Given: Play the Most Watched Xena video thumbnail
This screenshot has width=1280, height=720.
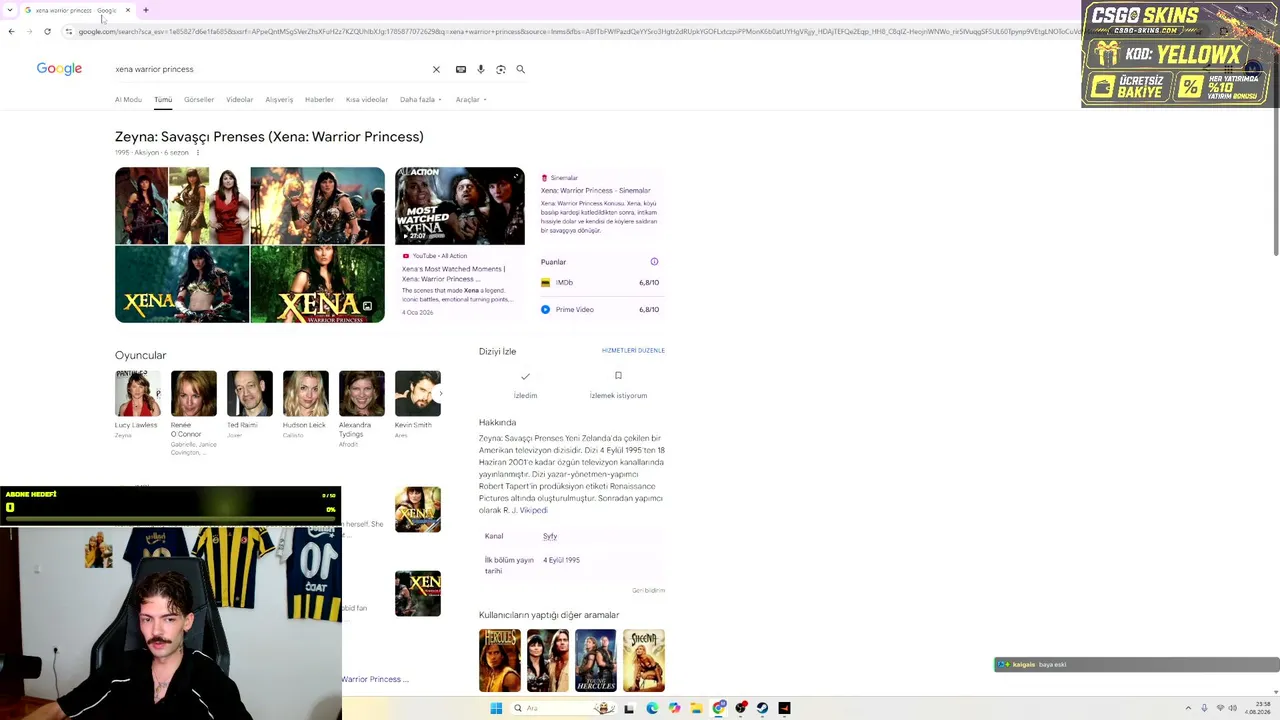Looking at the screenshot, I should click(460, 206).
